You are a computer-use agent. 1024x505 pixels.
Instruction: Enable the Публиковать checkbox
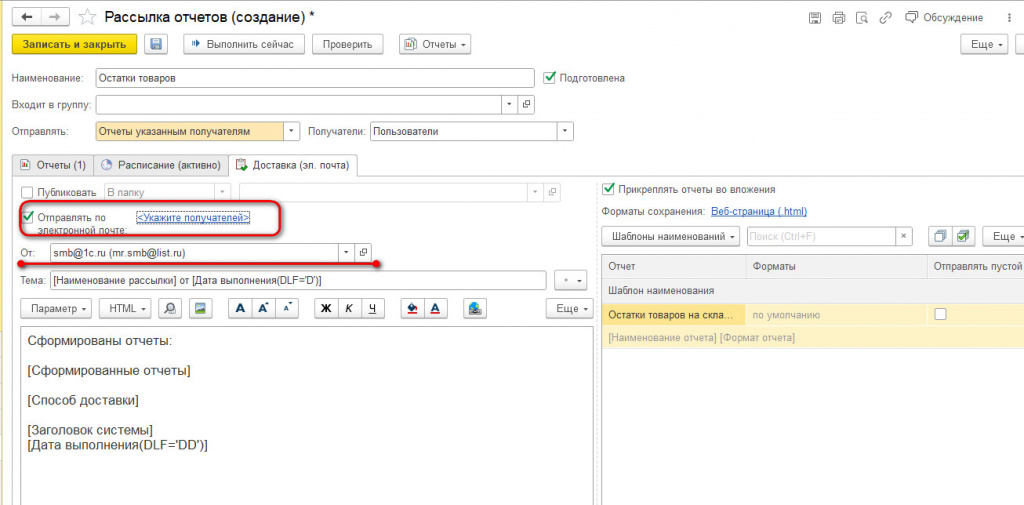coord(27,192)
